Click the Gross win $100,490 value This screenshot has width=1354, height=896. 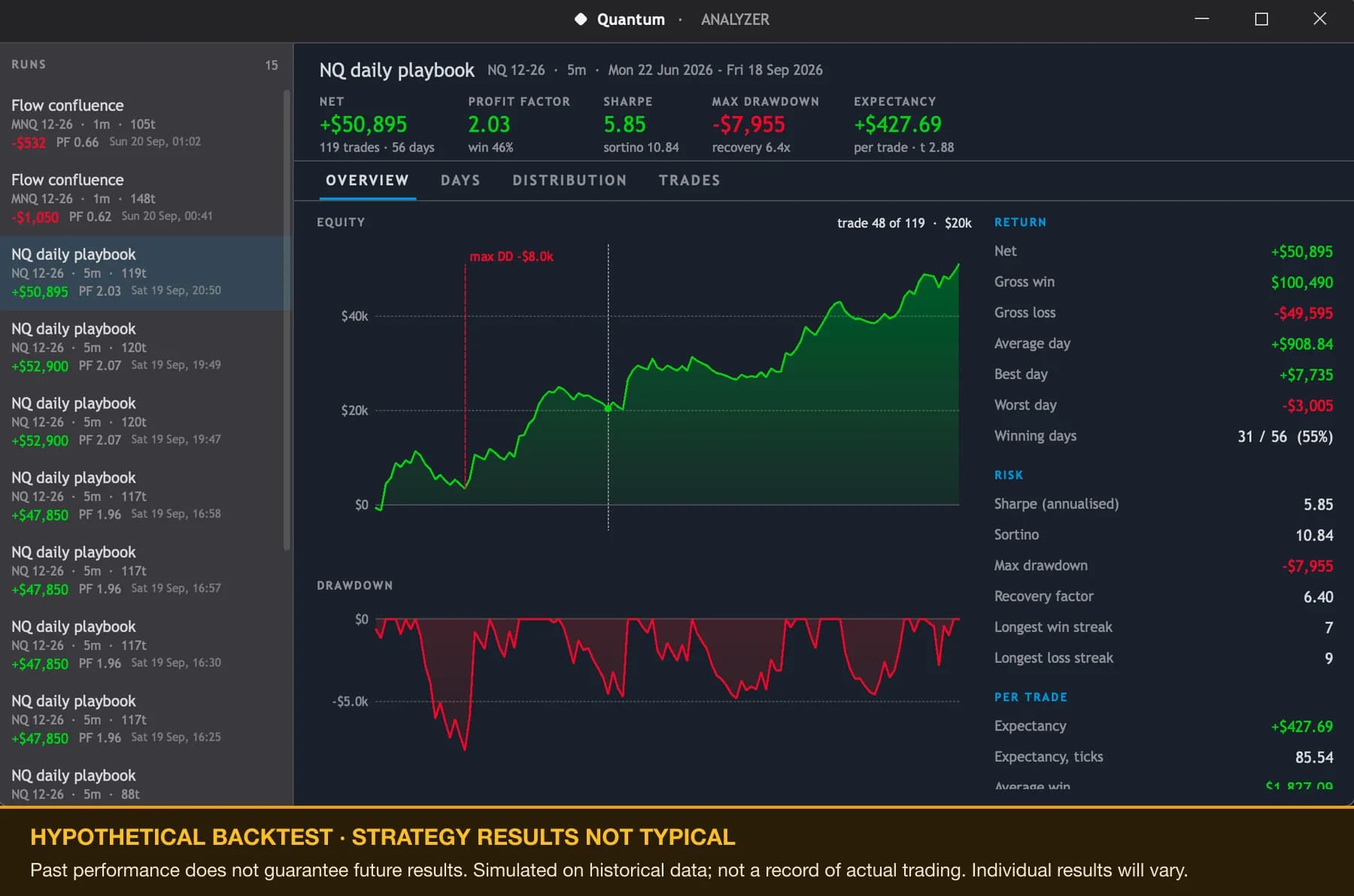1301,282
